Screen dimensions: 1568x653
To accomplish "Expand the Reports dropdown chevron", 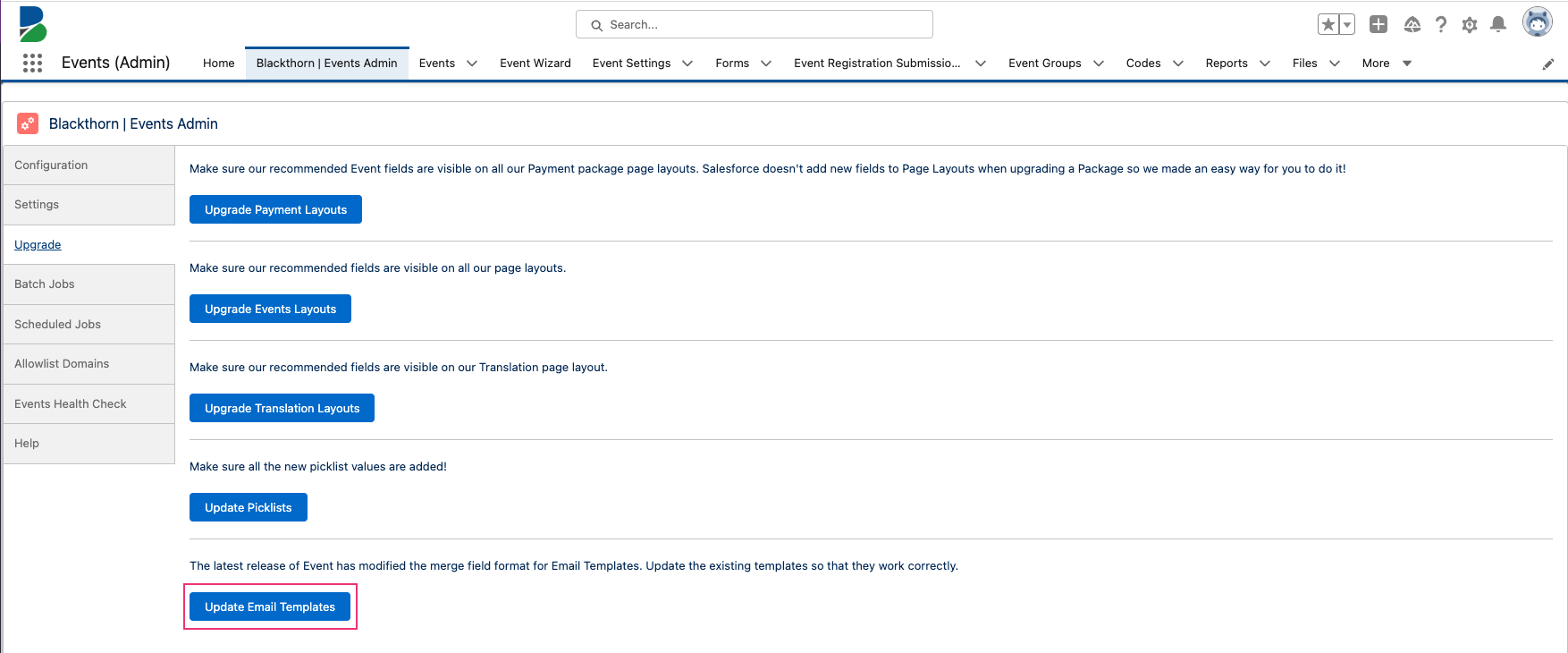I will tap(1265, 64).
